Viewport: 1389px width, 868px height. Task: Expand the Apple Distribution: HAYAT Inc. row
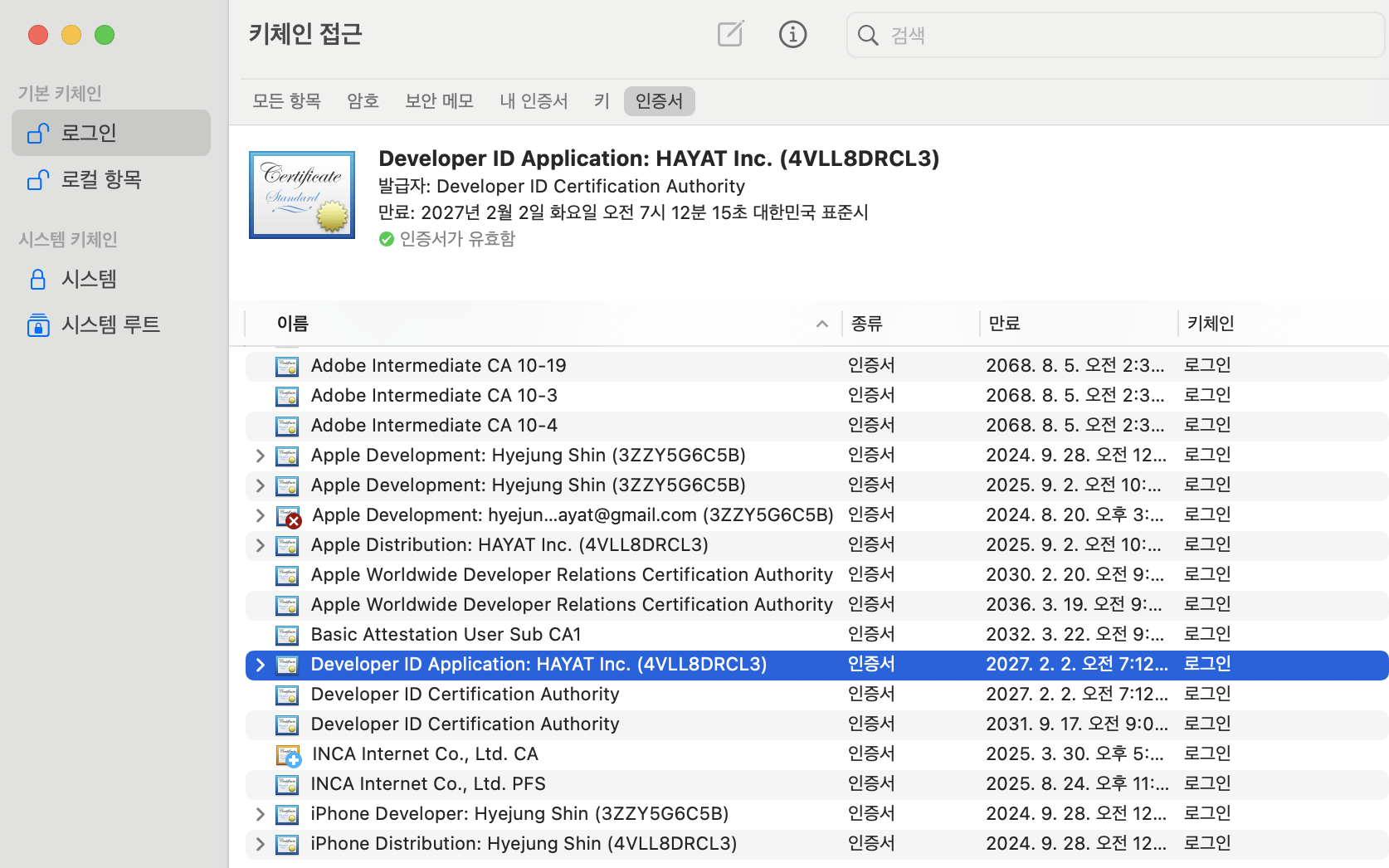[x=261, y=545]
